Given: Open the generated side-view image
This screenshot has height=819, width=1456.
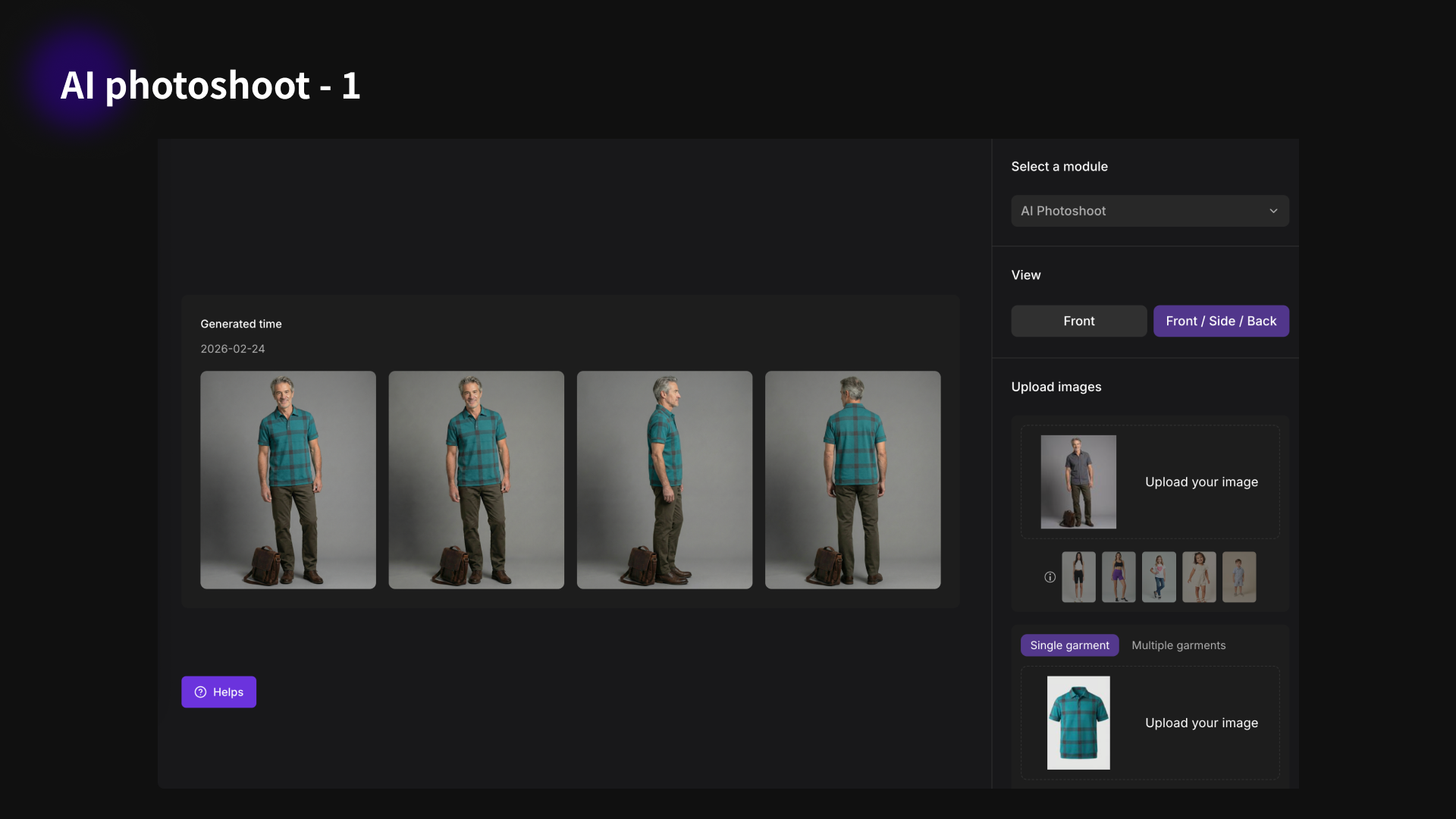Looking at the screenshot, I should (x=664, y=479).
